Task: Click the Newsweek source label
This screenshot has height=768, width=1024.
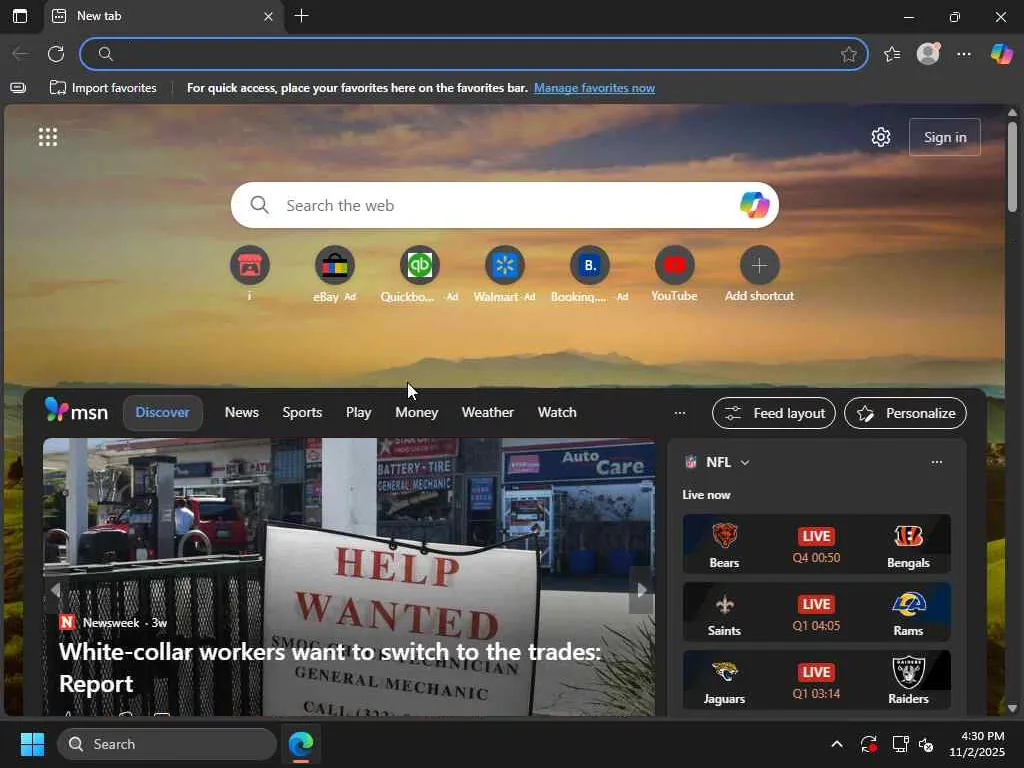Action: point(110,622)
